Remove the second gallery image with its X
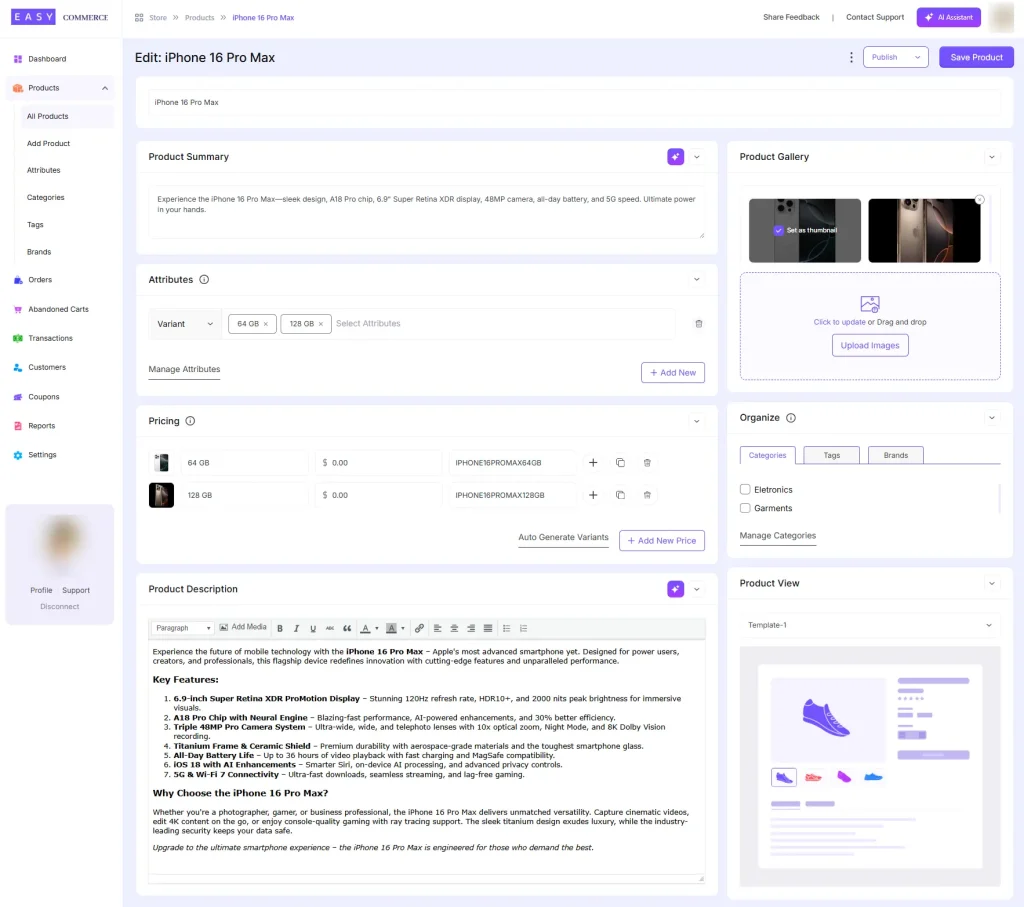Screen dimensions: 1024x907 [x=979, y=200]
